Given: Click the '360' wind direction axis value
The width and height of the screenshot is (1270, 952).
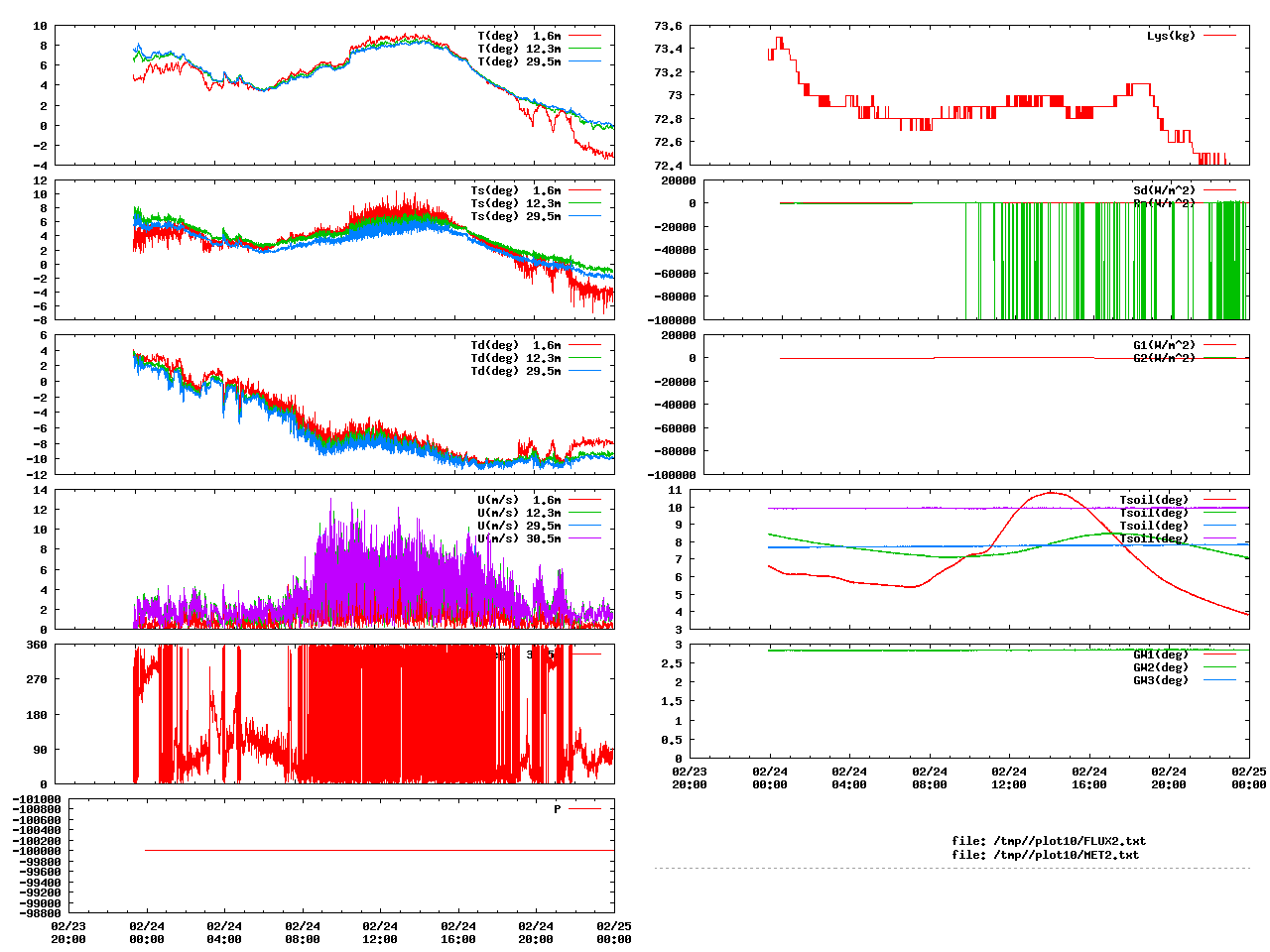Looking at the screenshot, I should pos(37,645).
